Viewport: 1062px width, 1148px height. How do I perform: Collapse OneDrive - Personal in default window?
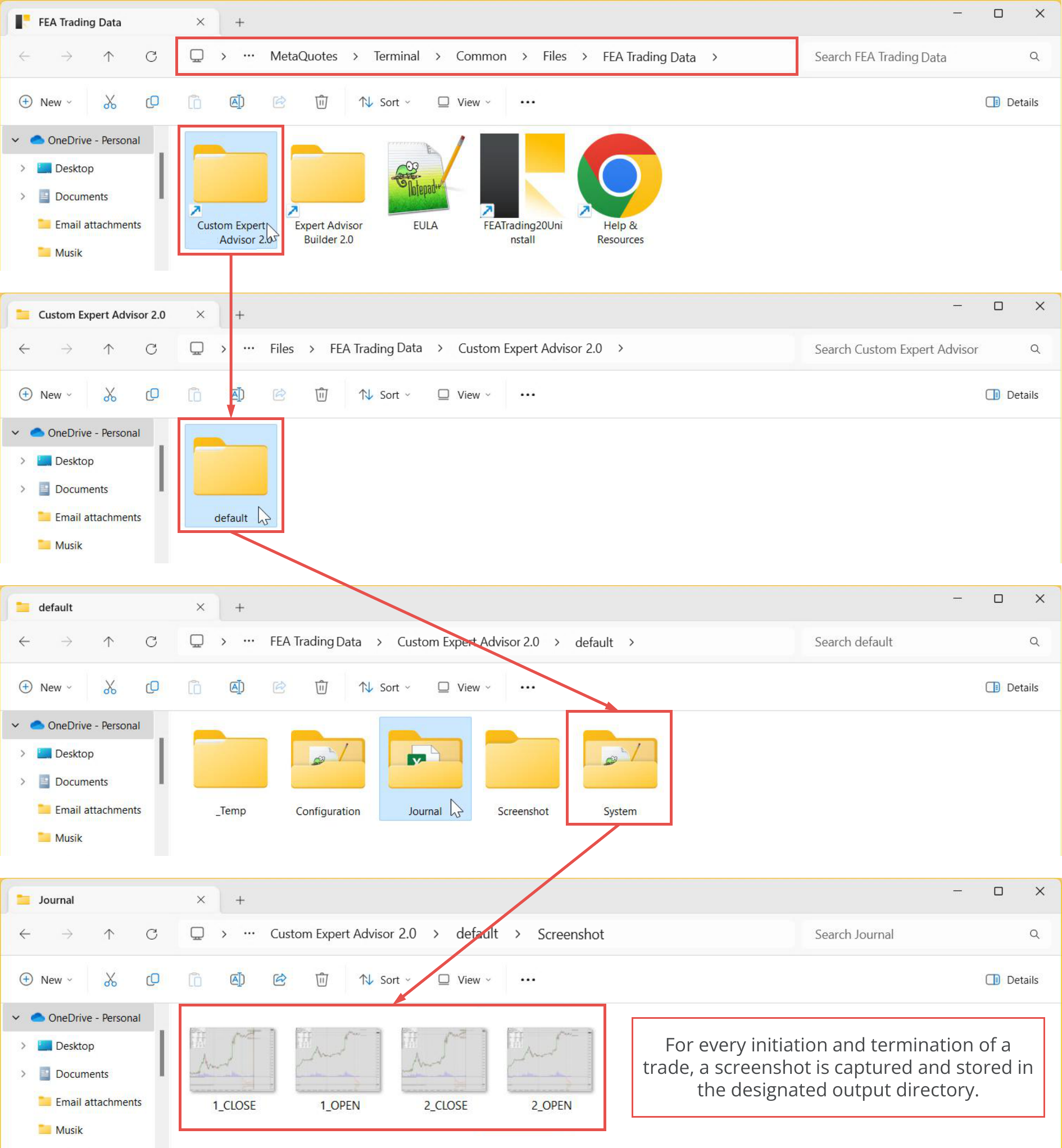(16, 725)
